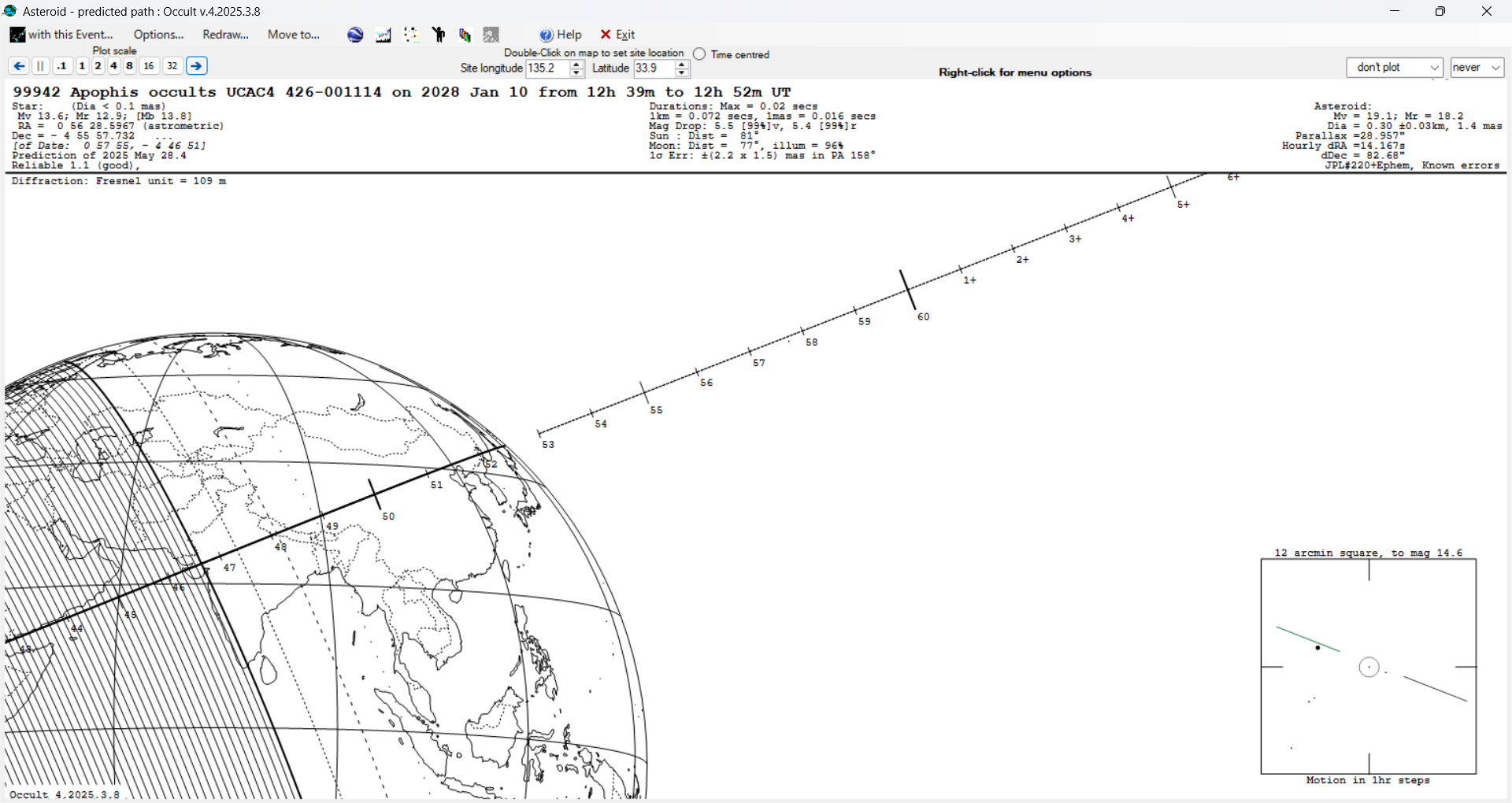Open the 'with this Event...' menu
1512x803 pixels.
(x=61, y=35)
